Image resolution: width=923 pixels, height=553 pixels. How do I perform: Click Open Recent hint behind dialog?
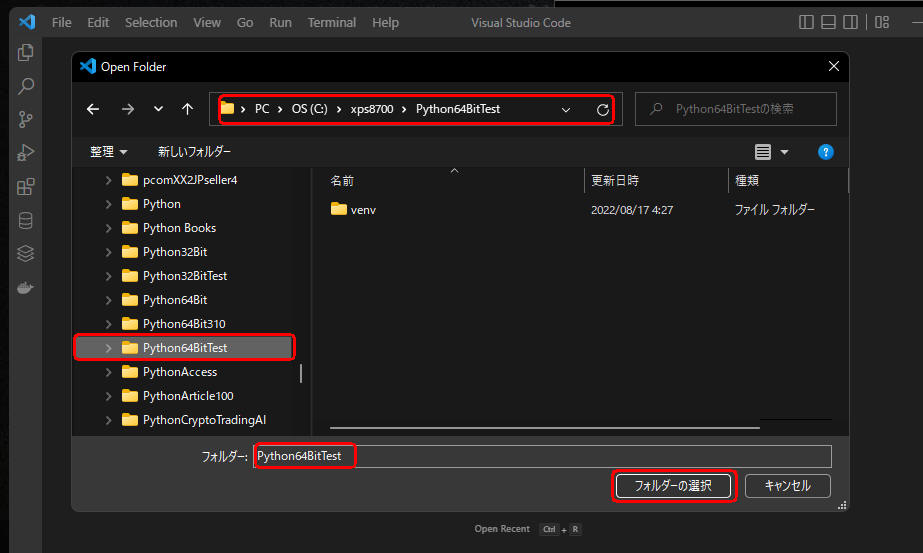[x=502, y=529]
